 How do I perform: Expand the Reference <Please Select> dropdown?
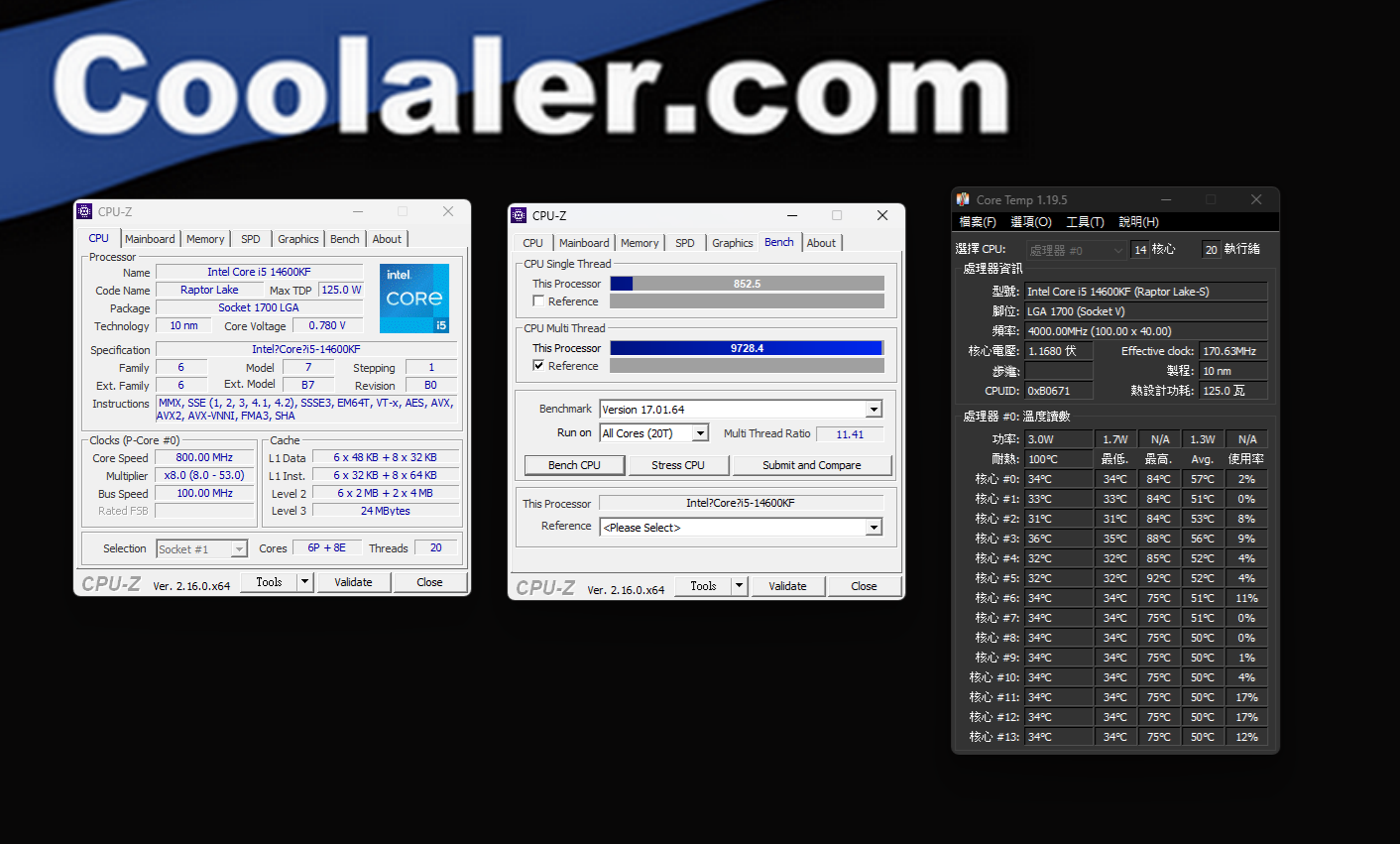coord(874,528)
